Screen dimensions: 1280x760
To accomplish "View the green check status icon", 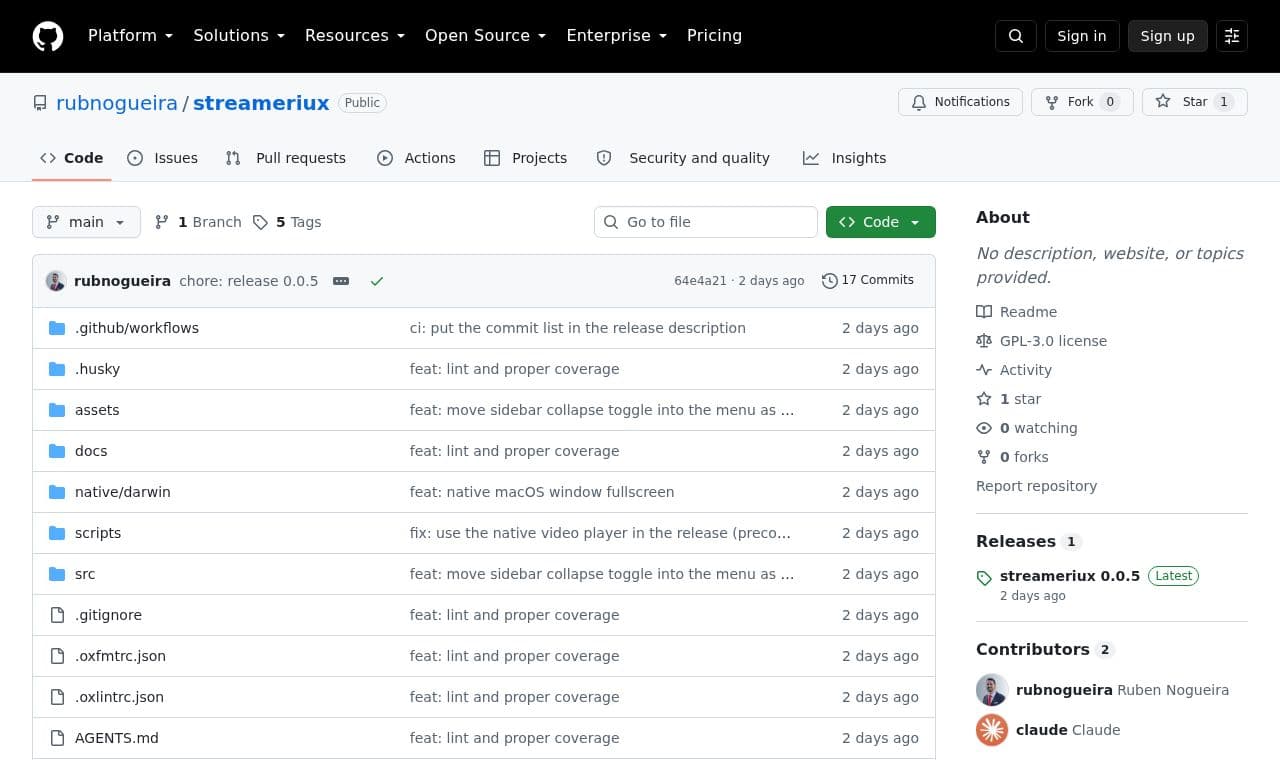I will click(x=377, y=281).
